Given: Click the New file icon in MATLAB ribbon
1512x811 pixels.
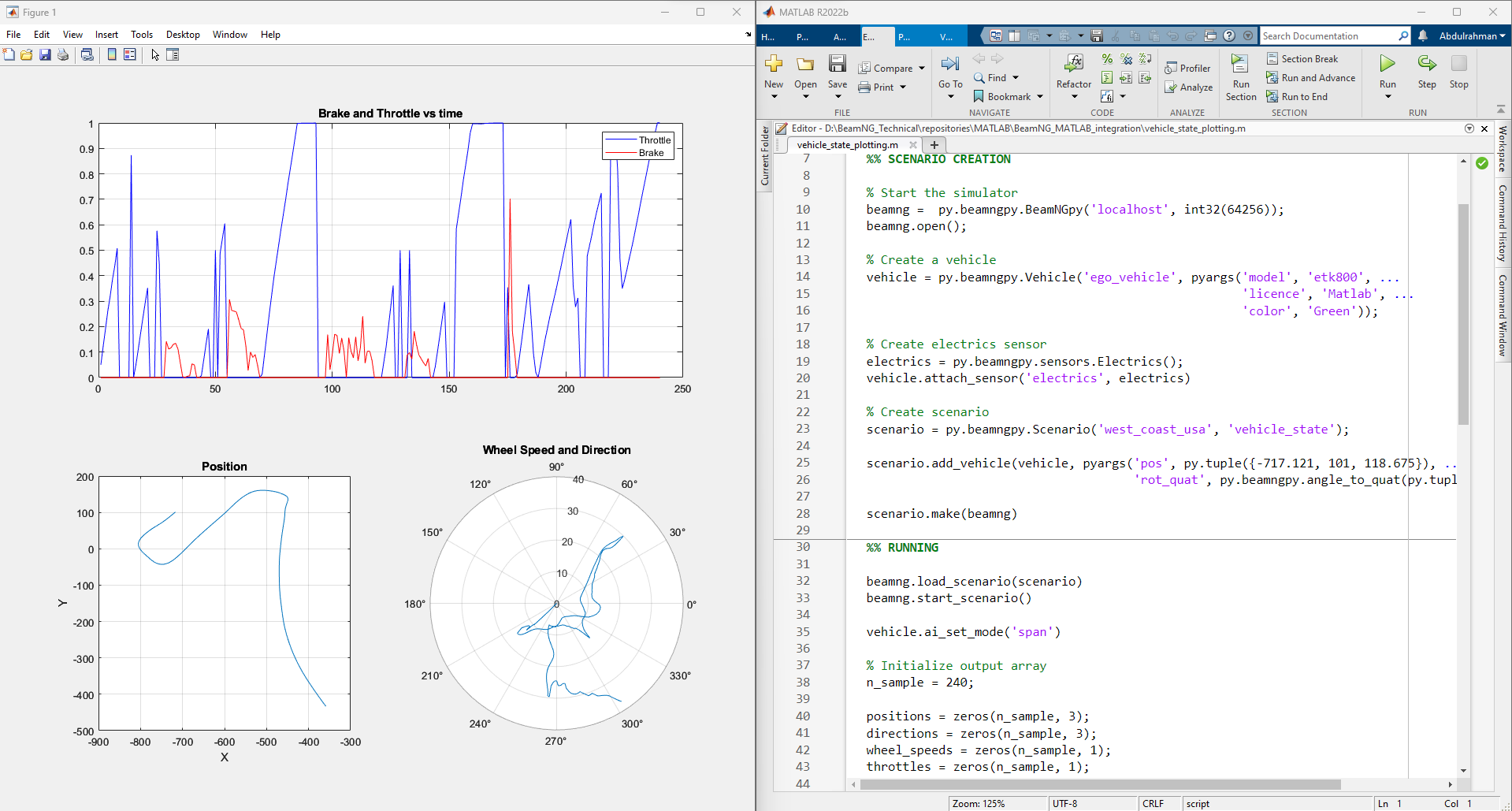Looking at the screenshot, I should click(774, 64).
